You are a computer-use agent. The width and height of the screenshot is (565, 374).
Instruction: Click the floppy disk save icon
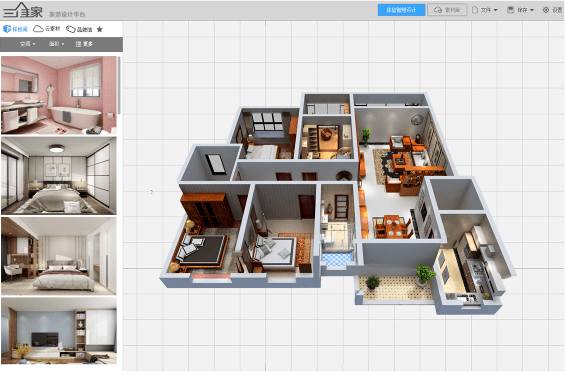(510, 10)
